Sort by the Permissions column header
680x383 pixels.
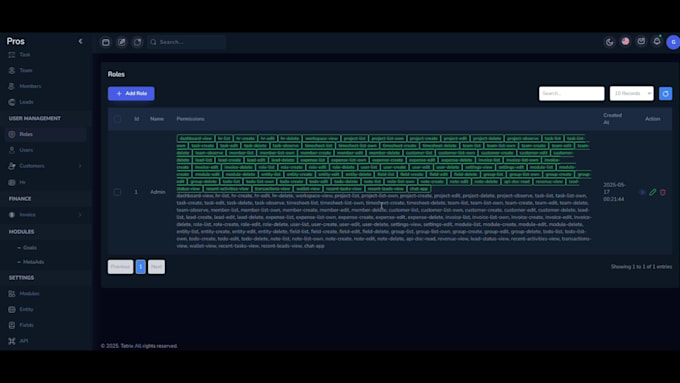(190, 119)
